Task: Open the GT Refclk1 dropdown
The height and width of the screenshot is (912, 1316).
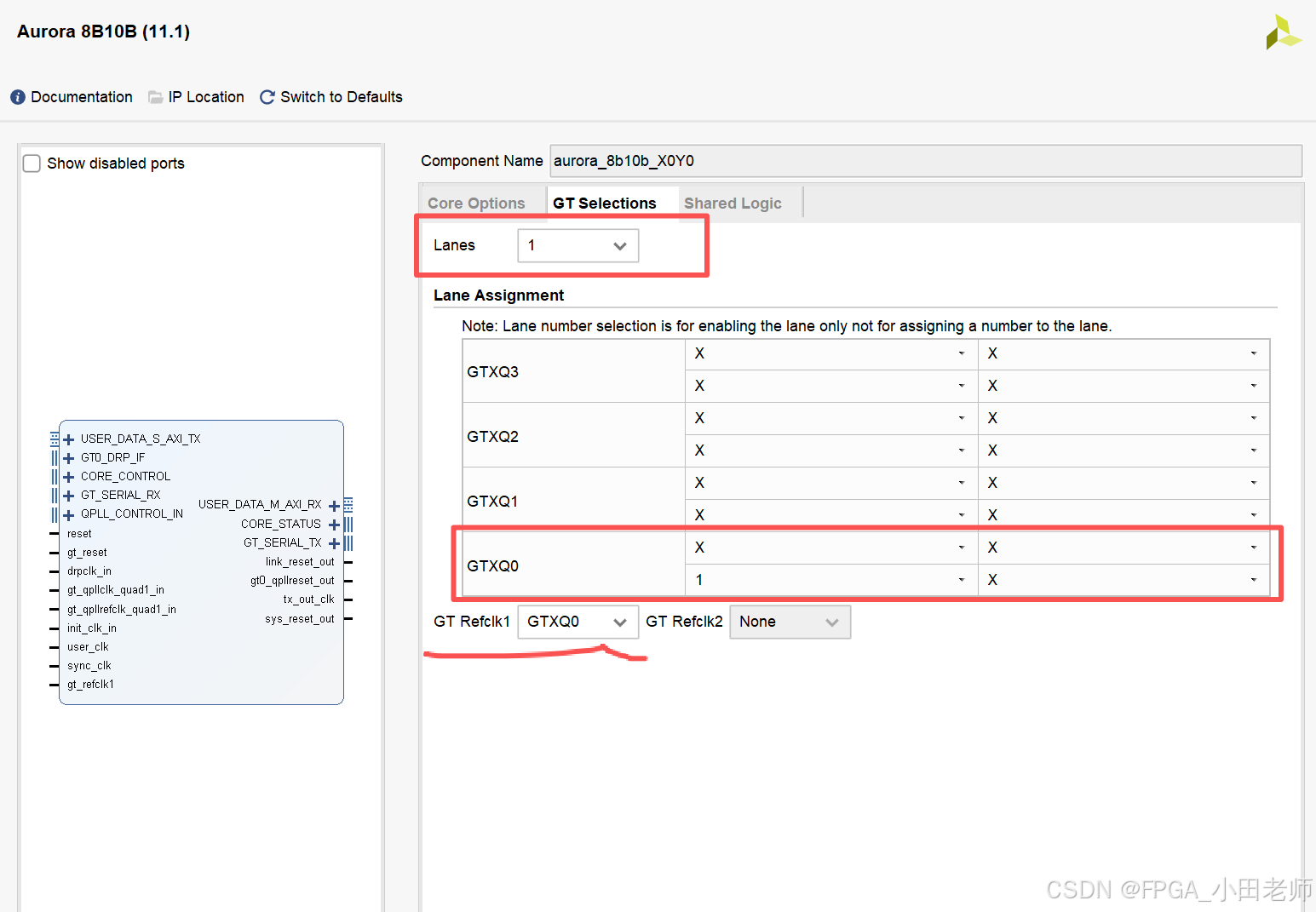Action: pyautogui.click(x=578, y=622)
